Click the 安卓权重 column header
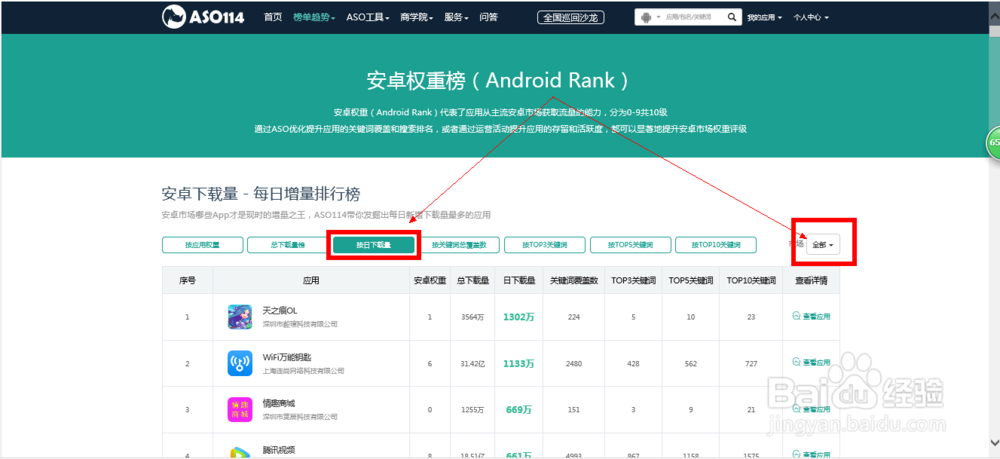Viewport: 1000px width, 459px height. (430, 280)
